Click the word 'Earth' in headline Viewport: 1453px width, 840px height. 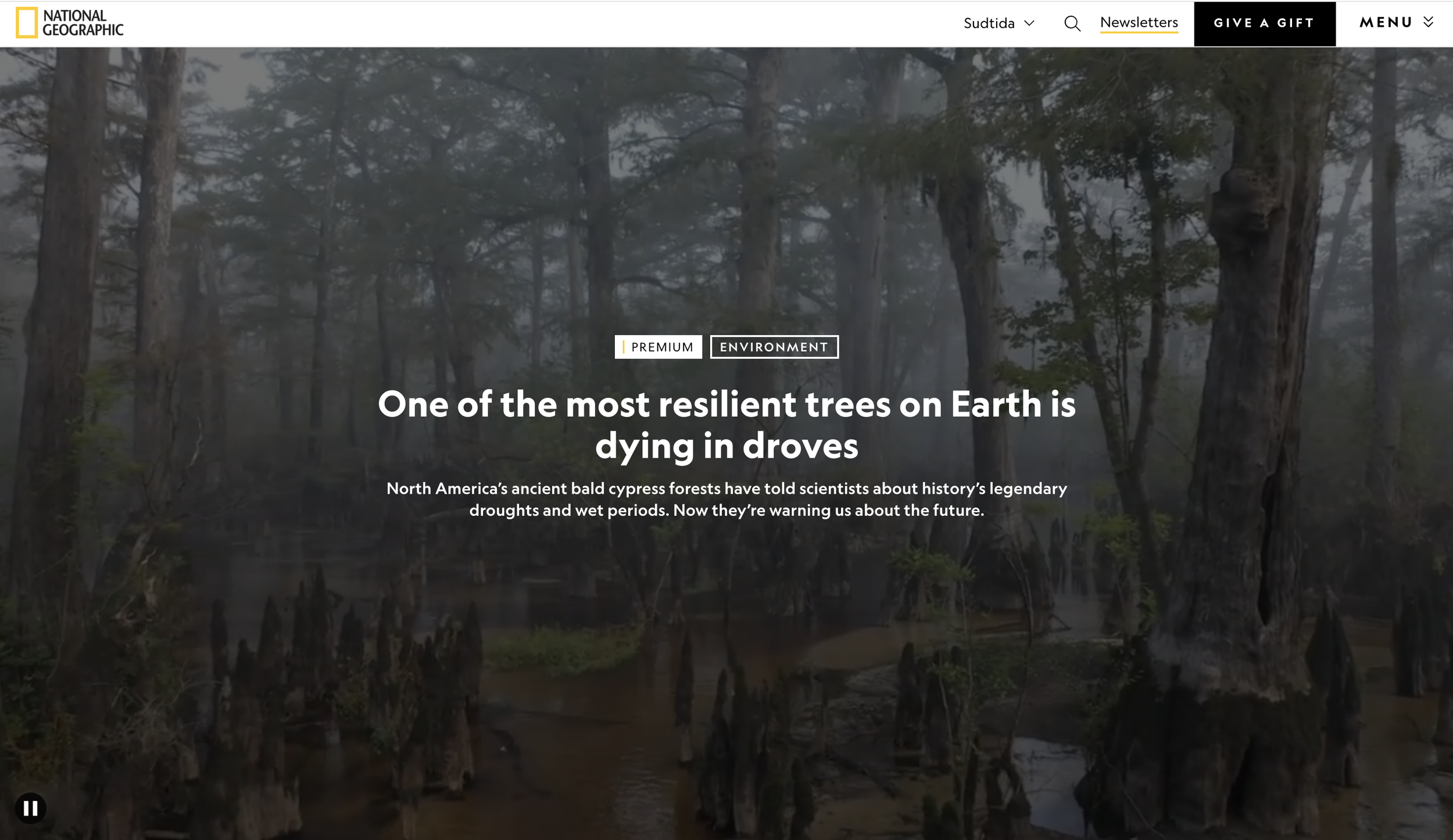point(996,404)
